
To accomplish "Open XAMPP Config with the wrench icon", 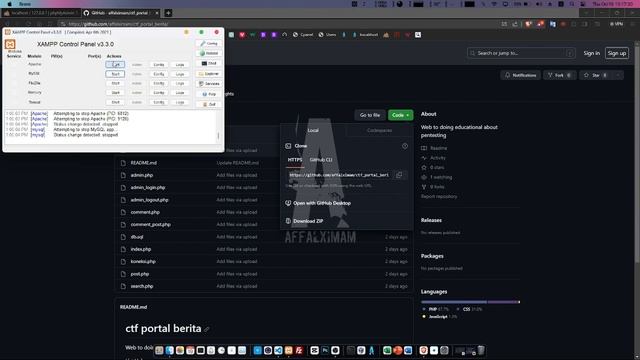I will [x=209, y=43].
